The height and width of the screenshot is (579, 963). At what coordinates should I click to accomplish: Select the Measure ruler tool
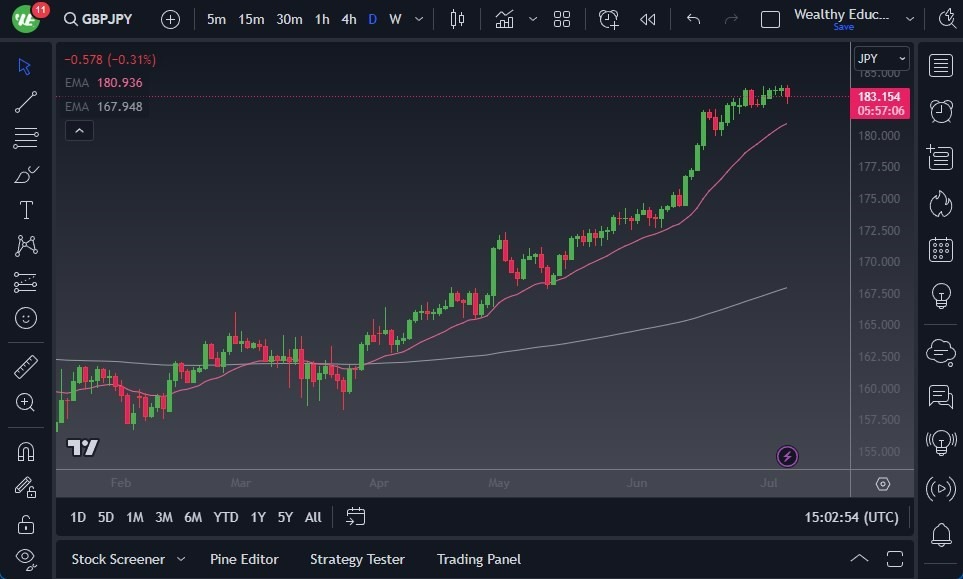(x=25, y=367)
